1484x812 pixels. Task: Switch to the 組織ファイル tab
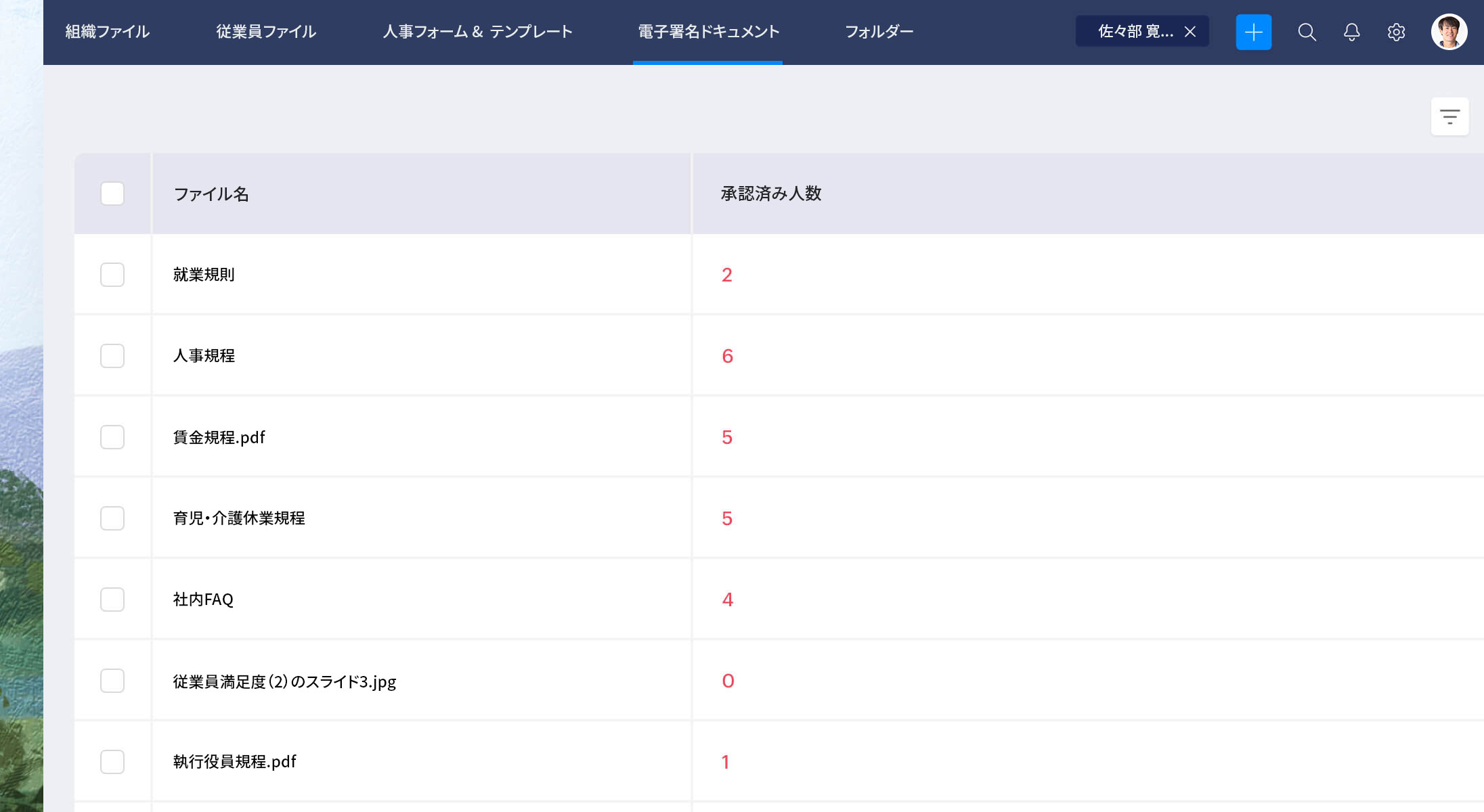pos(106,32)
